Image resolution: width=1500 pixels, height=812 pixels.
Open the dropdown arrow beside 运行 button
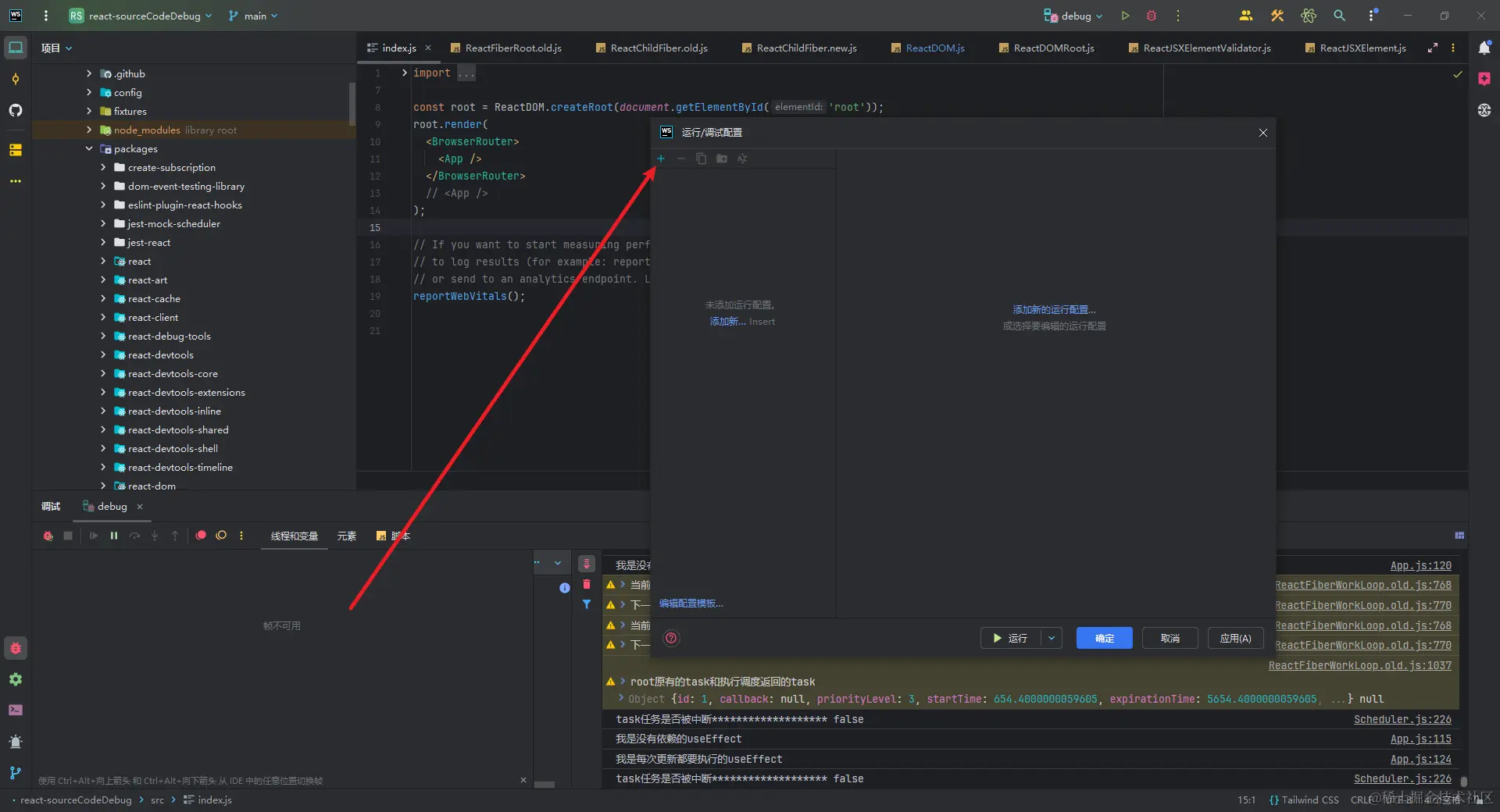tap(1052, 638)
